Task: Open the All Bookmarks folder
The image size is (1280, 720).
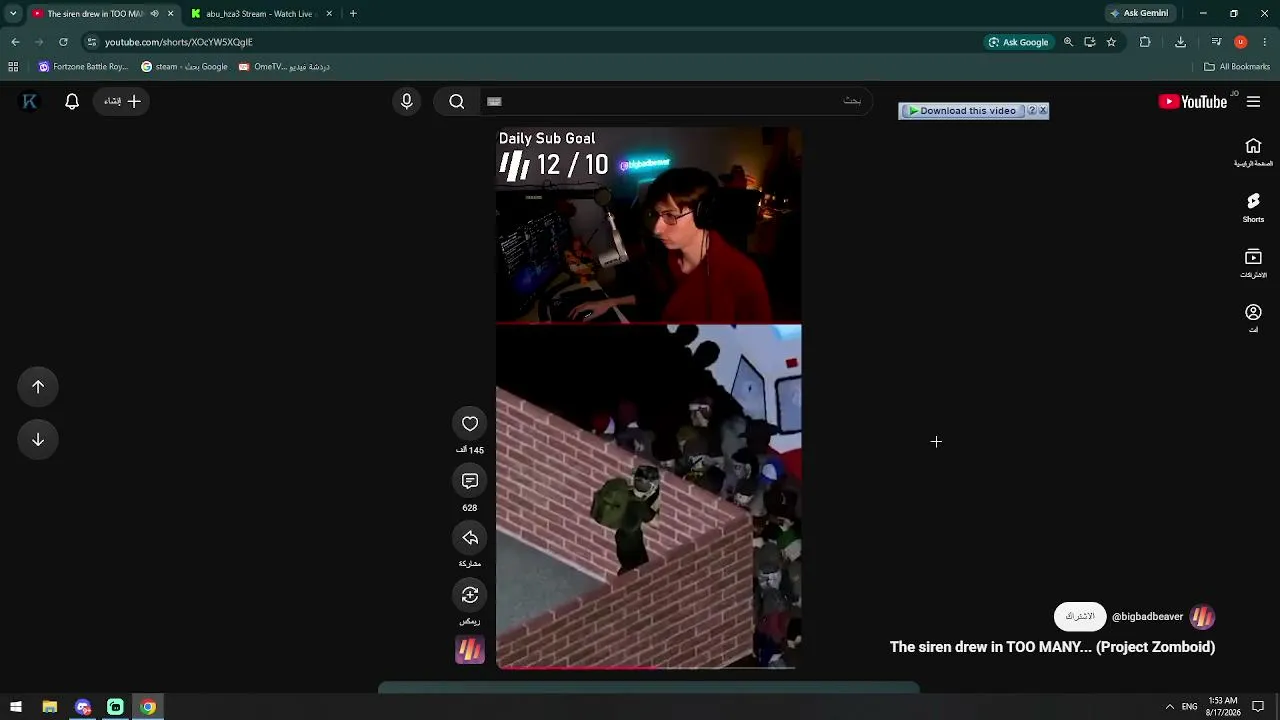Action: tap(1237, 67)
